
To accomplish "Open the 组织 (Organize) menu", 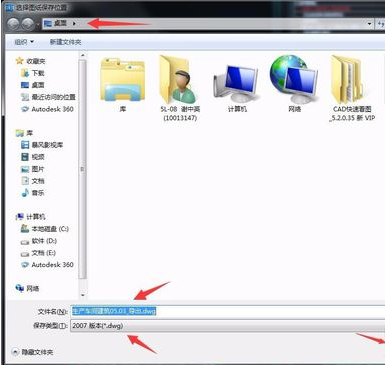I will pyautogui.click(x=24, y=42).
